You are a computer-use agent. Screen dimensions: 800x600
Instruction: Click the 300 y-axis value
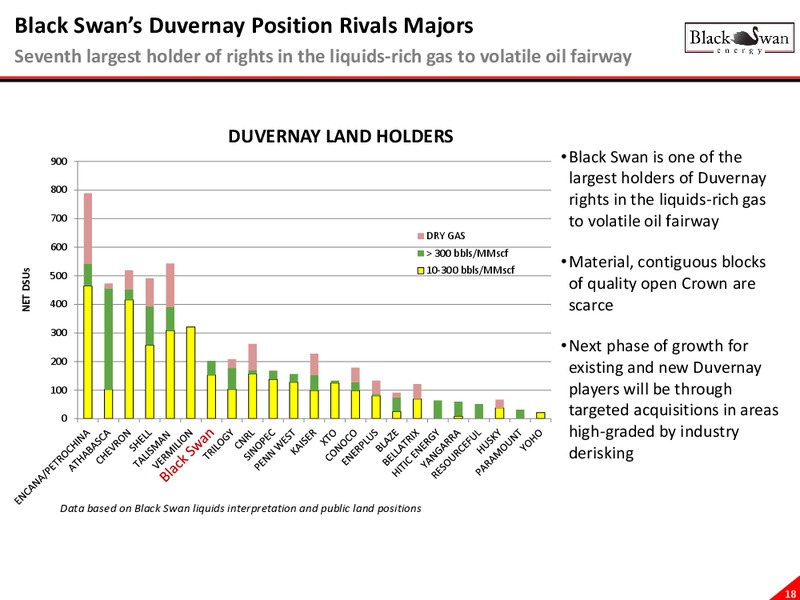59,333
